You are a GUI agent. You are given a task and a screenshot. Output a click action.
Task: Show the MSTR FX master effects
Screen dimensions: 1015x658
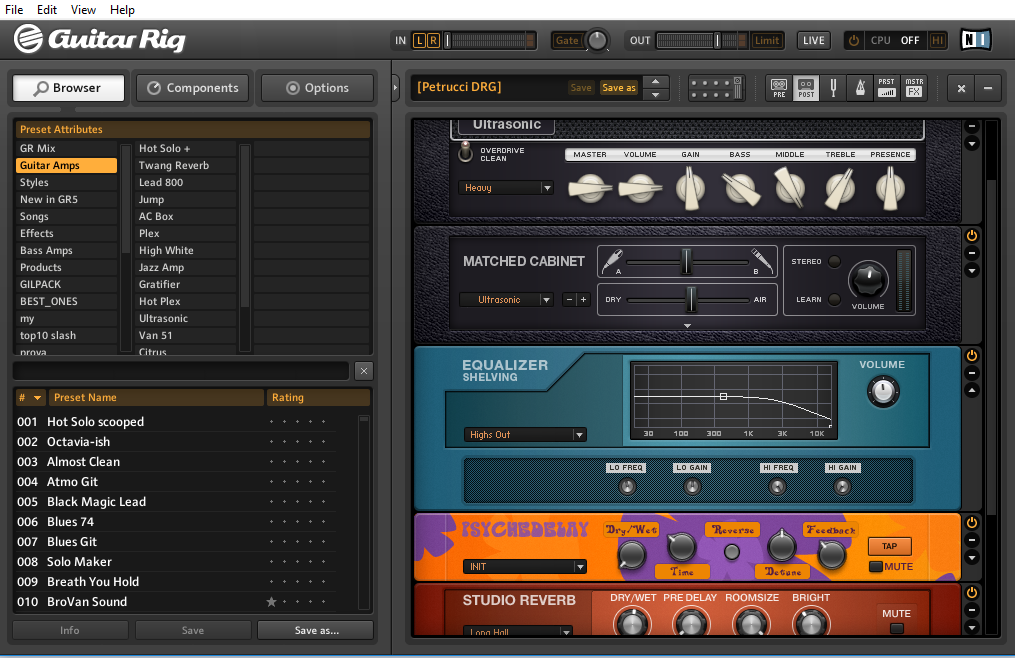[914, 87]
